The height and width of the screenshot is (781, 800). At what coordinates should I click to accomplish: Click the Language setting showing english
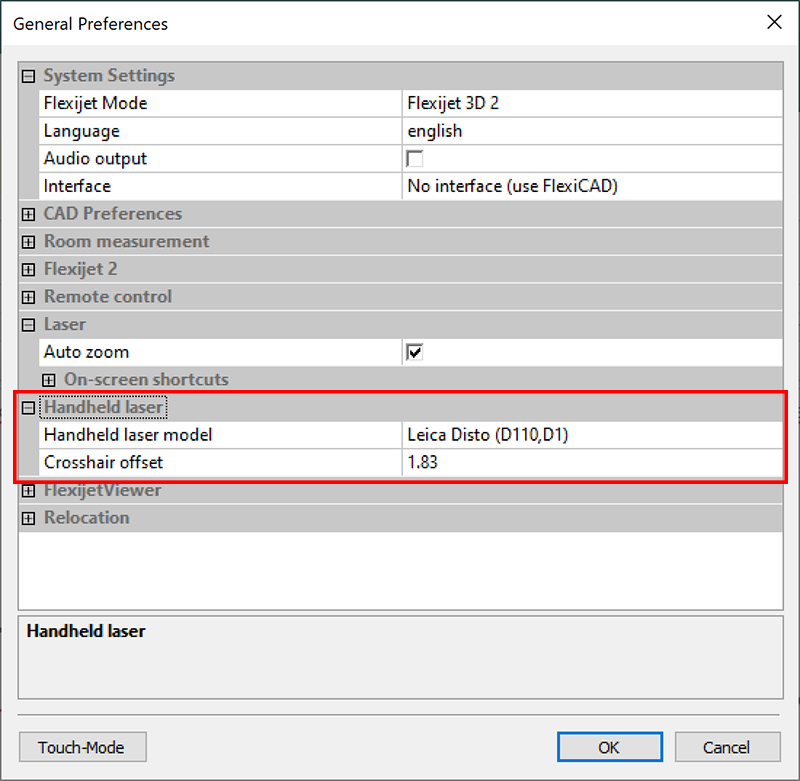500,130
